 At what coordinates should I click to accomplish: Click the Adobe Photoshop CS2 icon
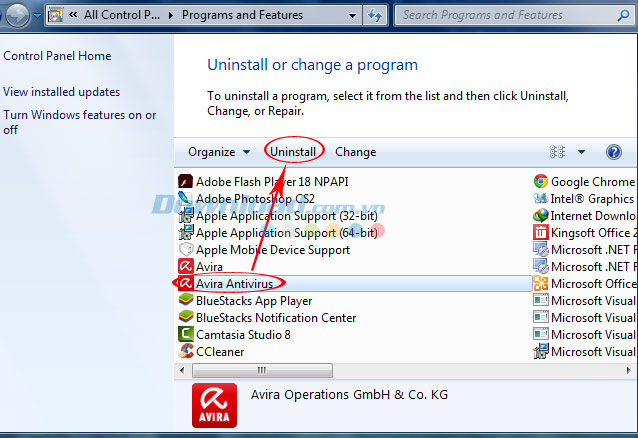(186, 198)
